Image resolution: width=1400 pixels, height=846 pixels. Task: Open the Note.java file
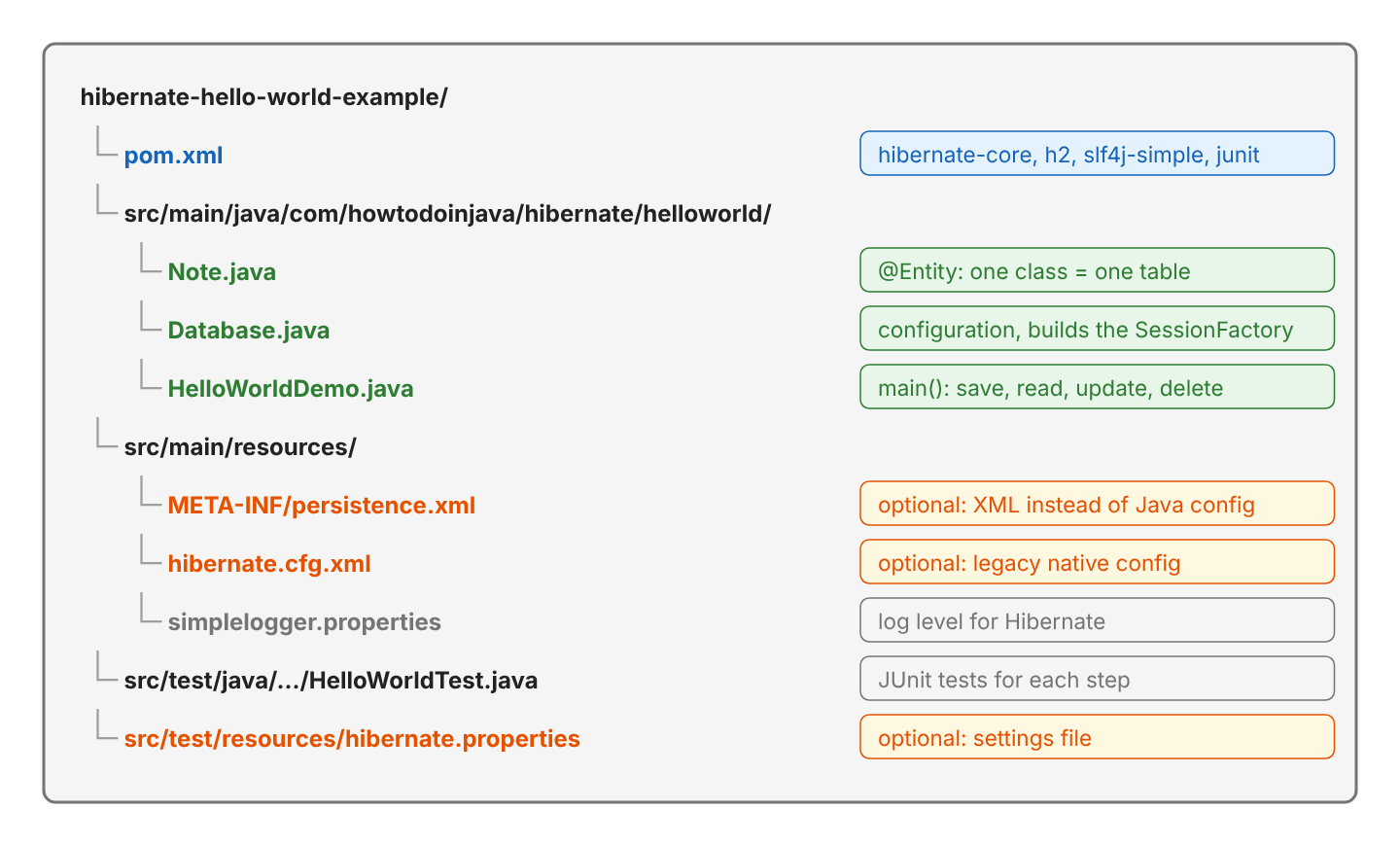point(222,272)
